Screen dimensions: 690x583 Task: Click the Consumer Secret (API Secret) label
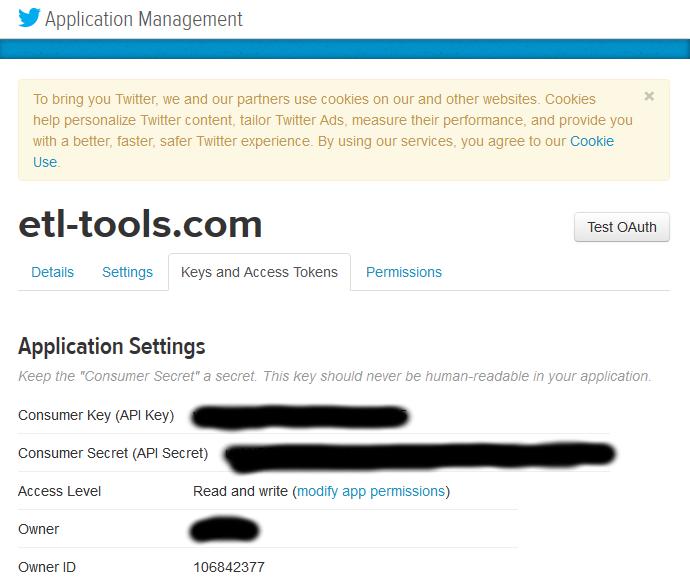(x=113, y=453)
